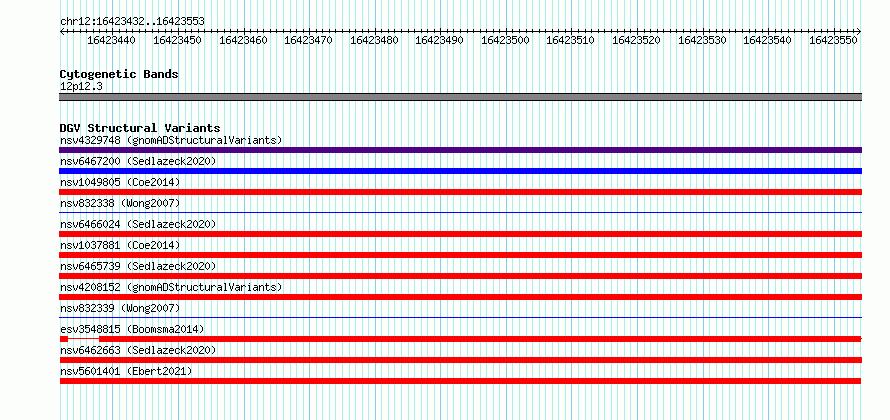890x420 pixels.
Task: Select the thin blue nsv832338 line
Action: pos(460,212)
